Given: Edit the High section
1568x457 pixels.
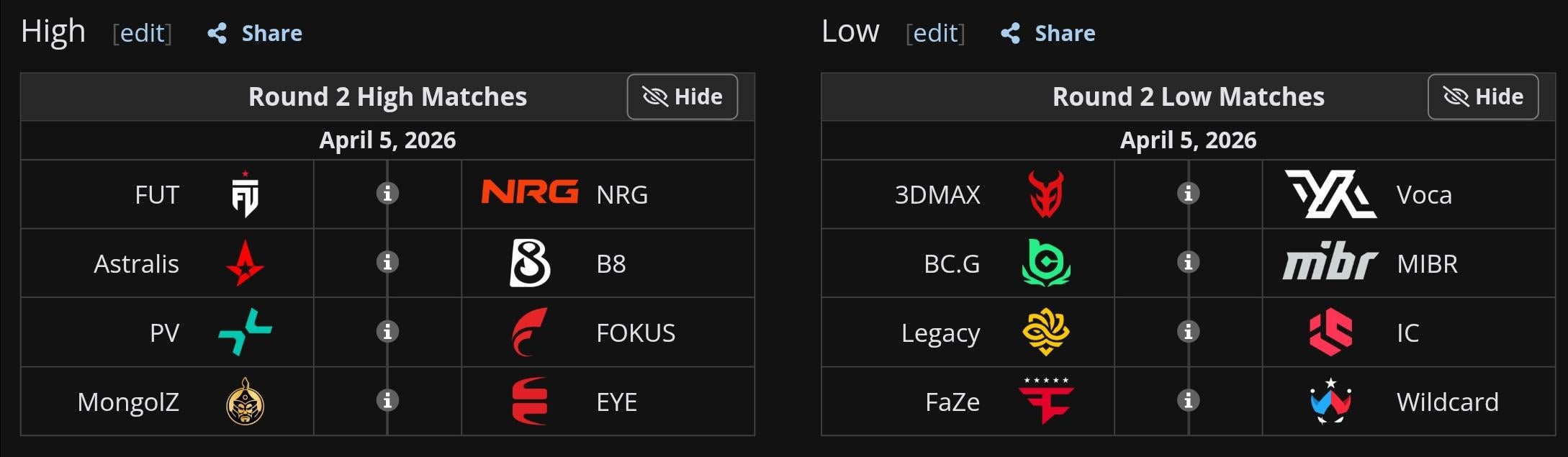Looking at the screenshot, I should pyautogui.click(x=142, y=33).
